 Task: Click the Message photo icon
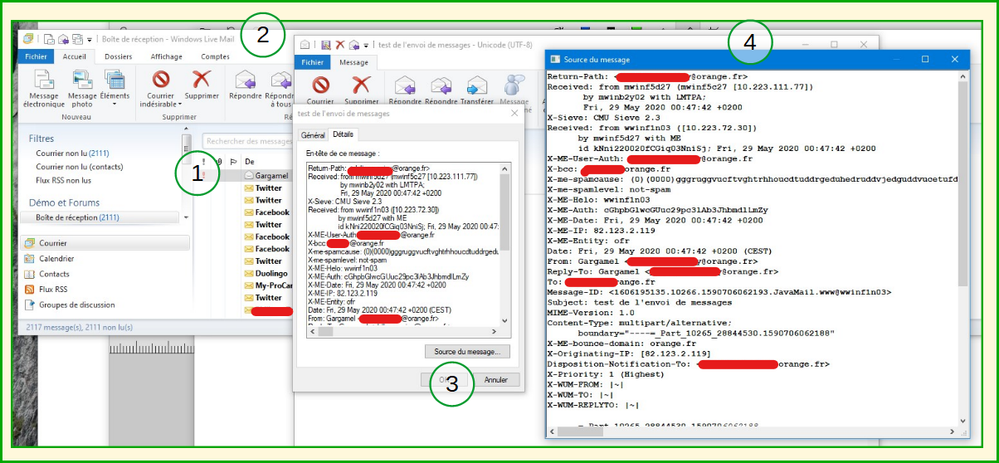(x=82, y=82)
